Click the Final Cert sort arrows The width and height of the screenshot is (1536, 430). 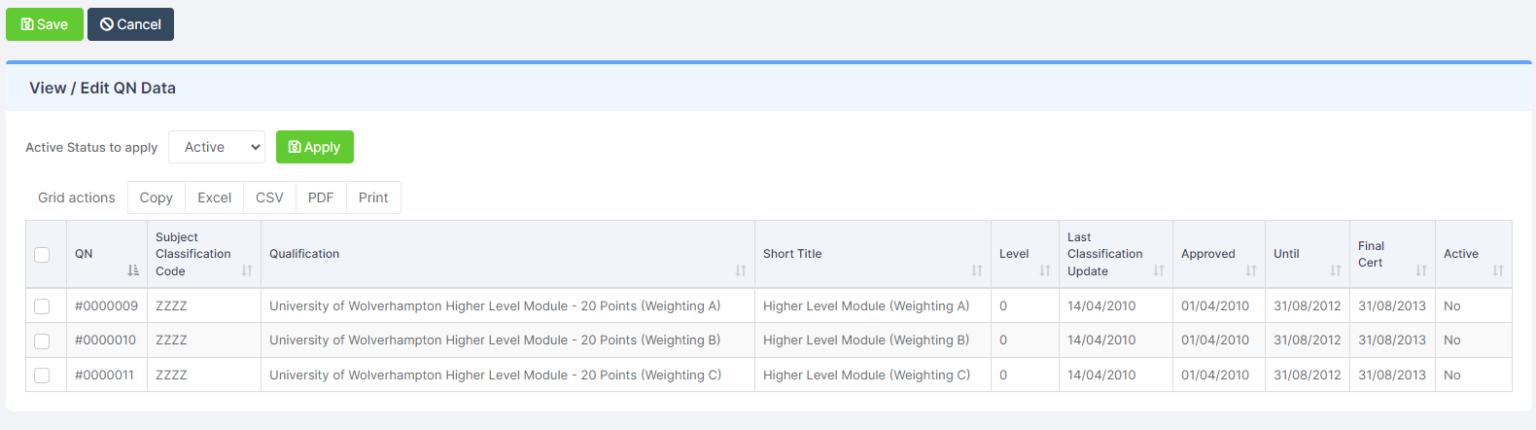[x=1421, y=270]
